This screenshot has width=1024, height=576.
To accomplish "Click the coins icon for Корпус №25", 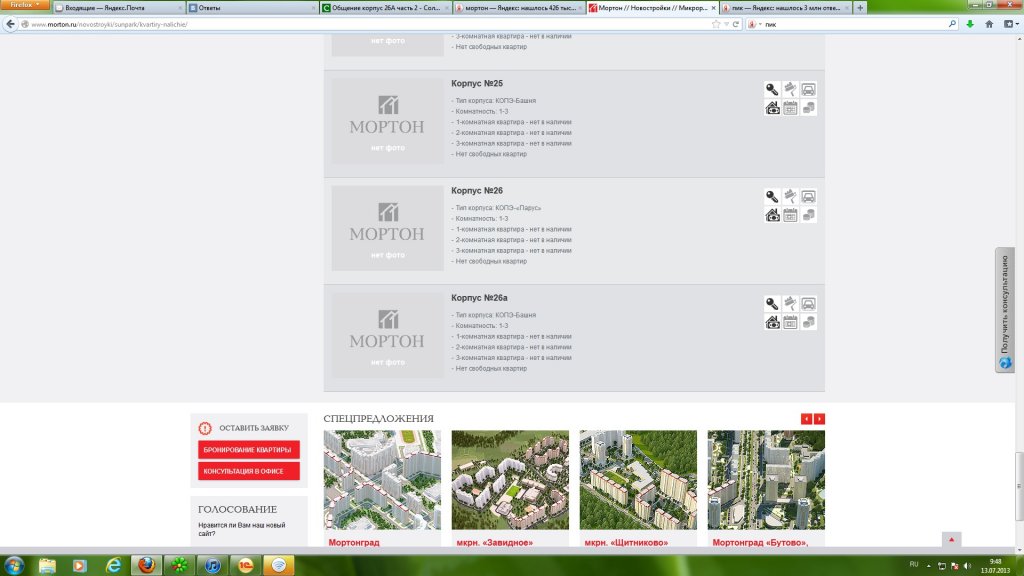I will coord(808,108).
